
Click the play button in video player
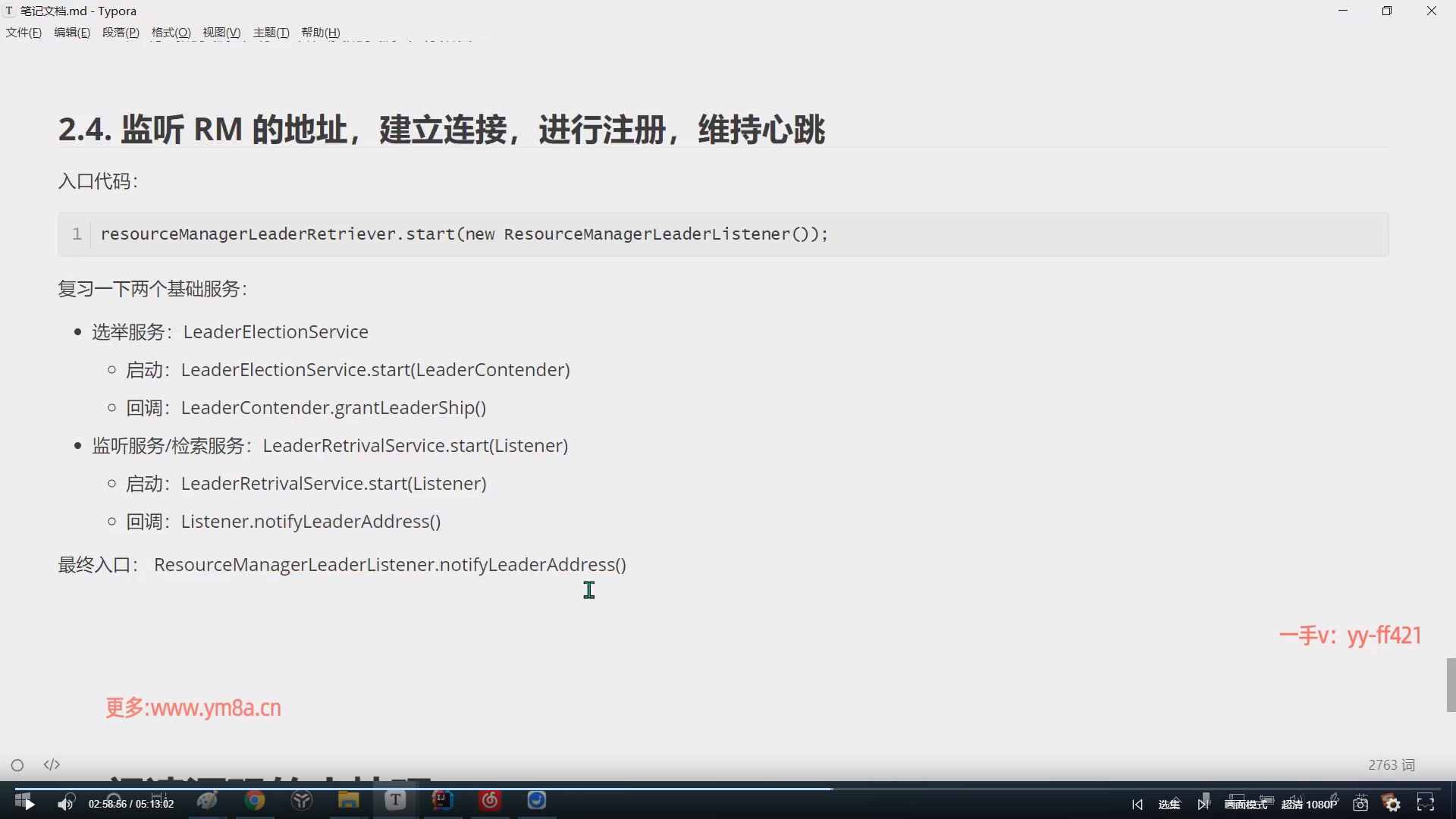coord(30,804)
